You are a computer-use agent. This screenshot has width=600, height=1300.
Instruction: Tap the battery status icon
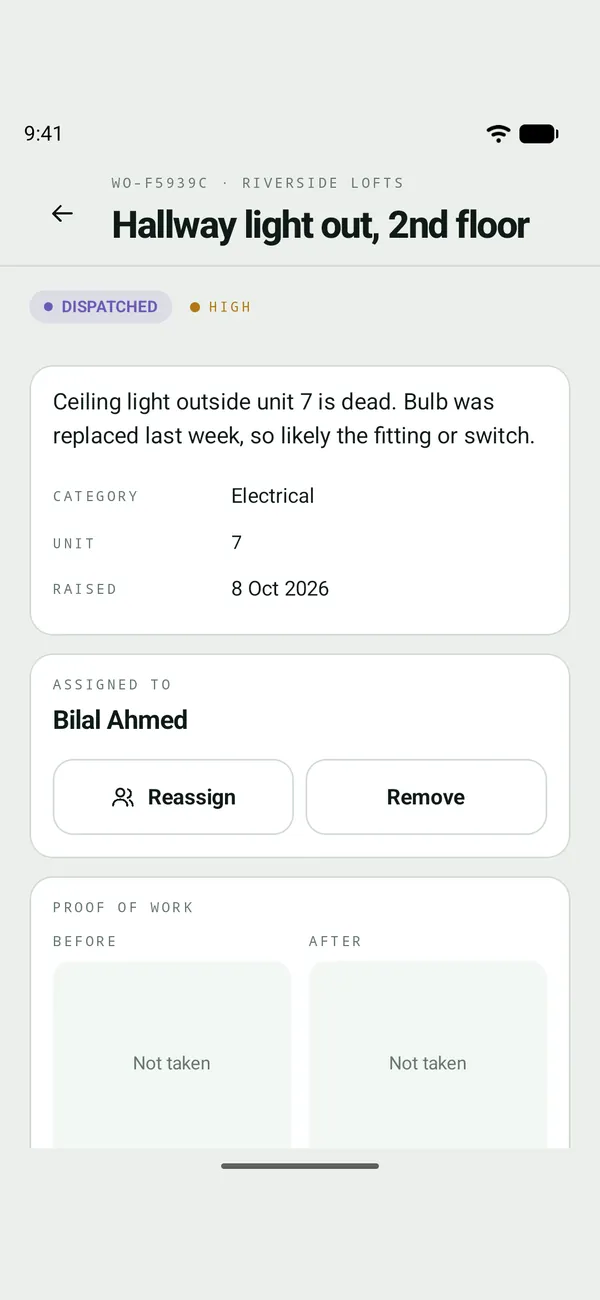(x=539, y=134)
